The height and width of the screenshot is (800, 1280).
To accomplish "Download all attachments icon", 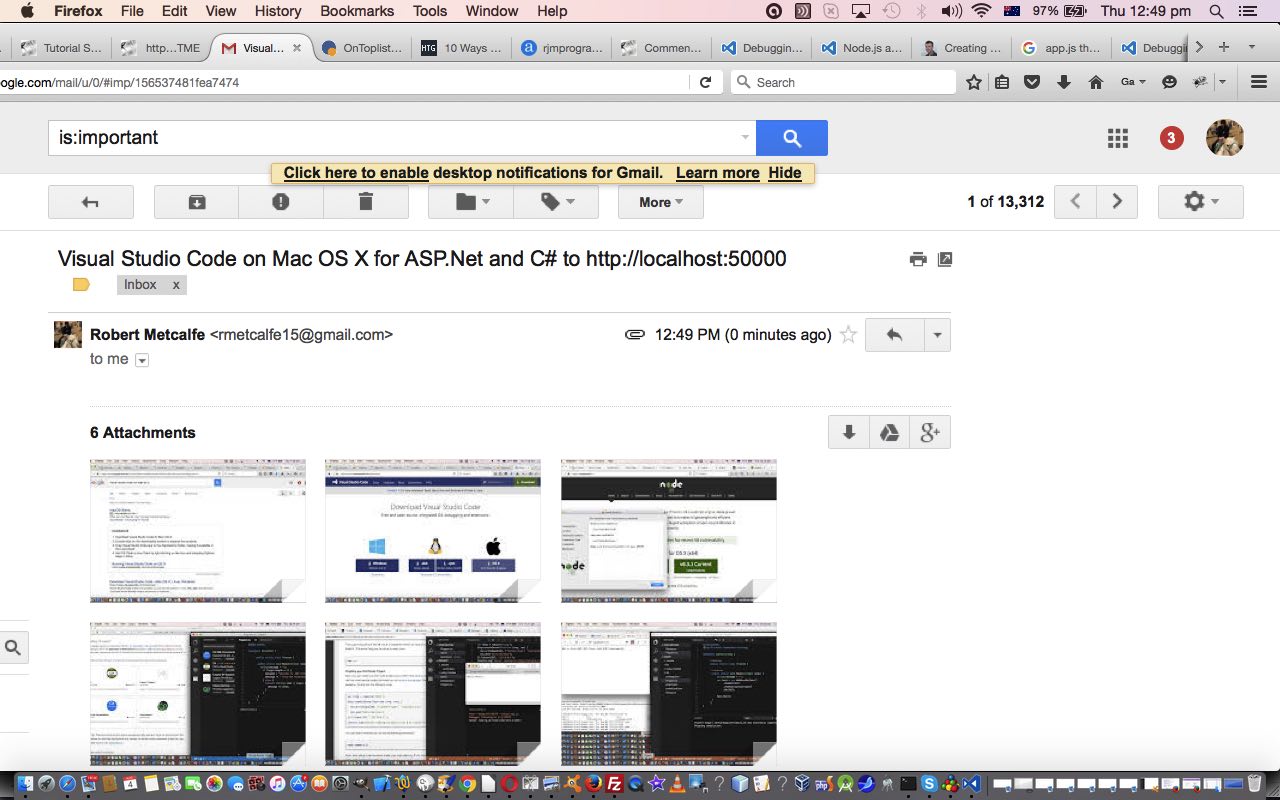I will (x=849, y=432).
